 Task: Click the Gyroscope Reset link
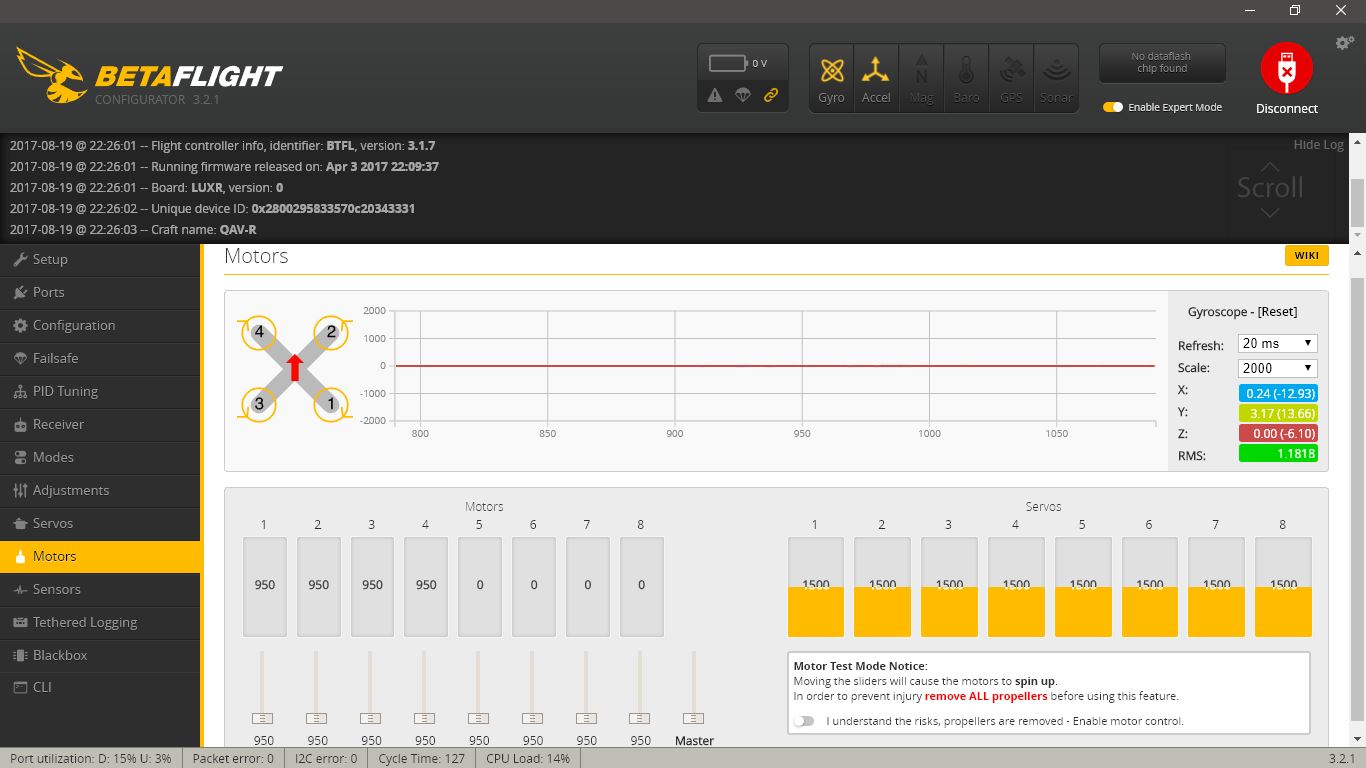(x=1277, y=312)
